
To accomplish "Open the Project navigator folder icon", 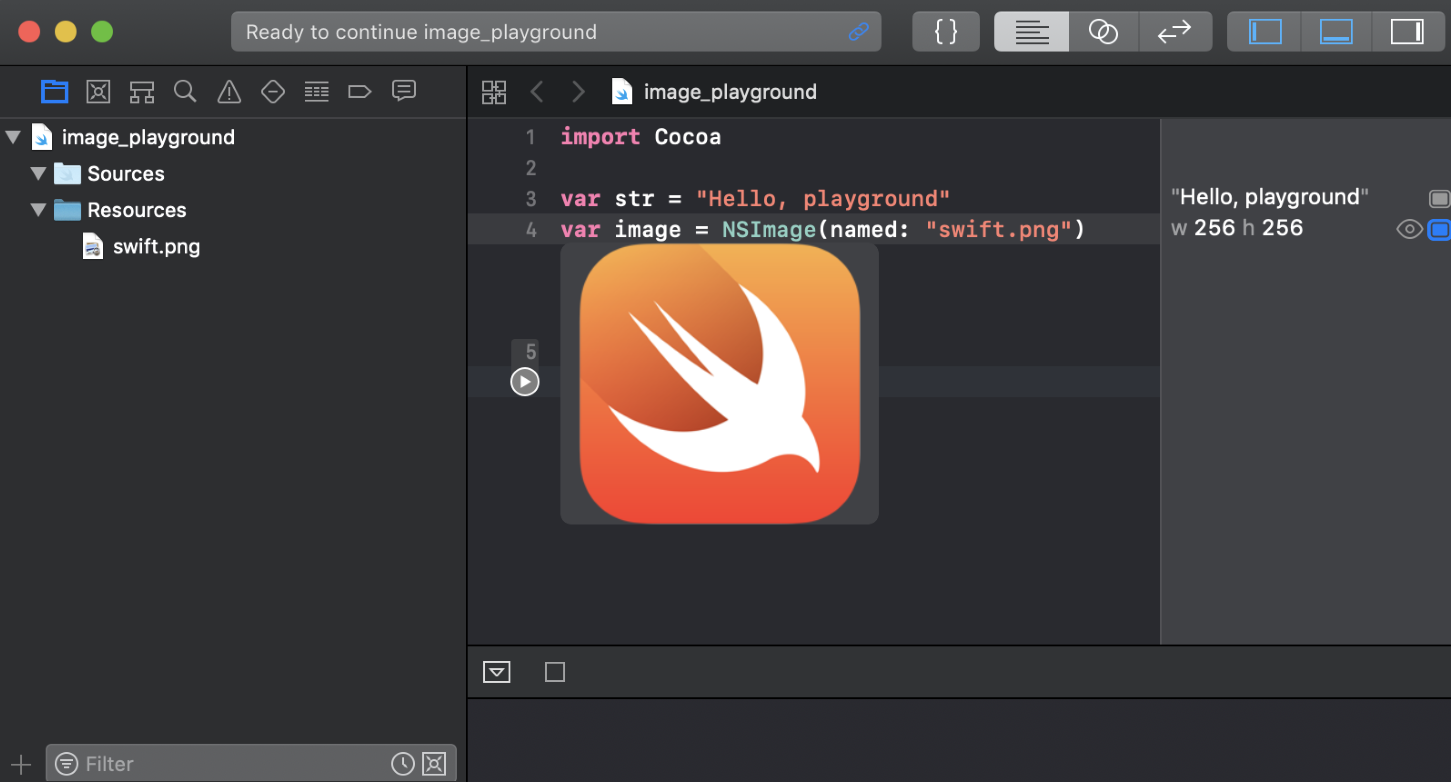I will (x=54, y=92).
